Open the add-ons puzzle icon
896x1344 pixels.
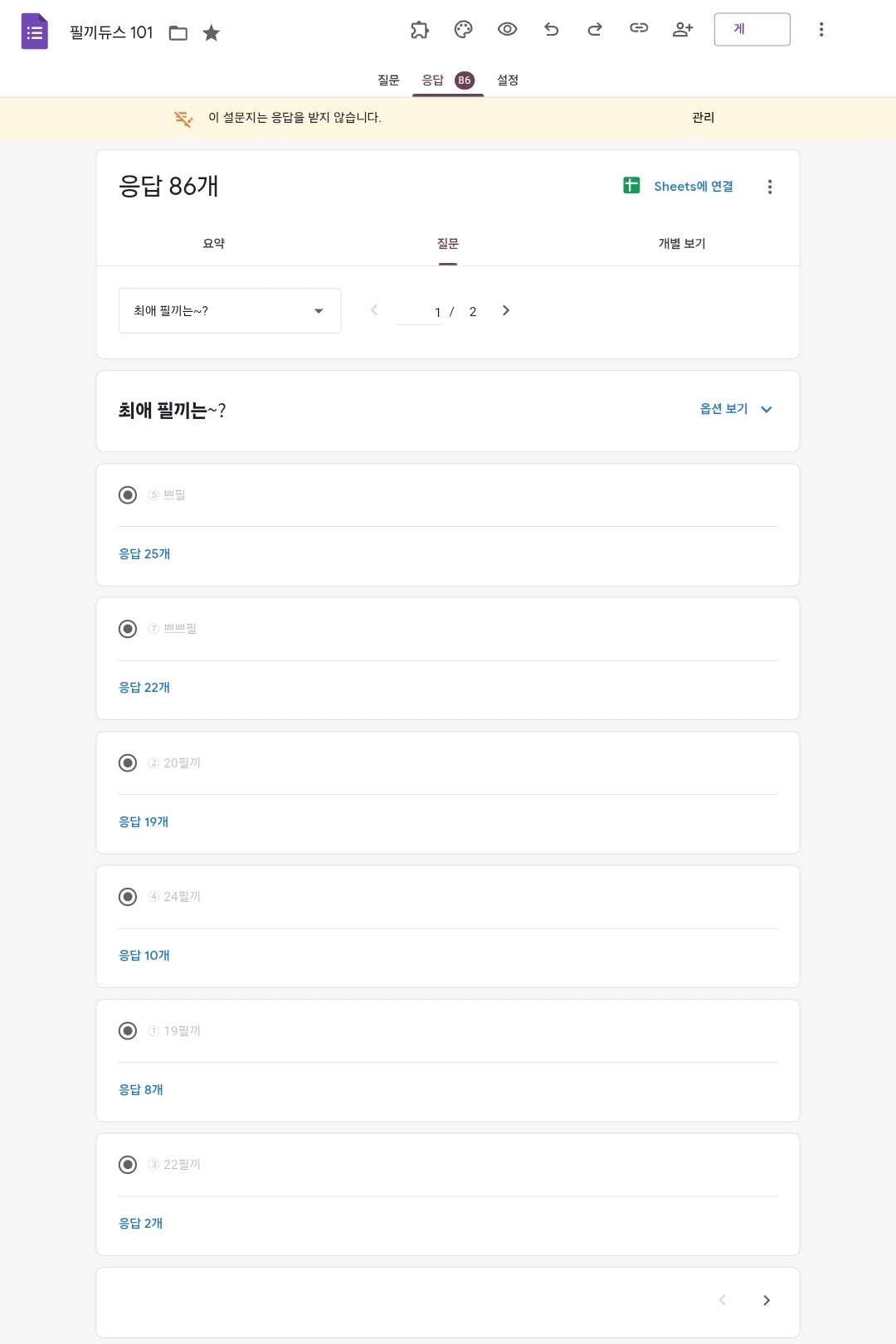coord(420,30)
